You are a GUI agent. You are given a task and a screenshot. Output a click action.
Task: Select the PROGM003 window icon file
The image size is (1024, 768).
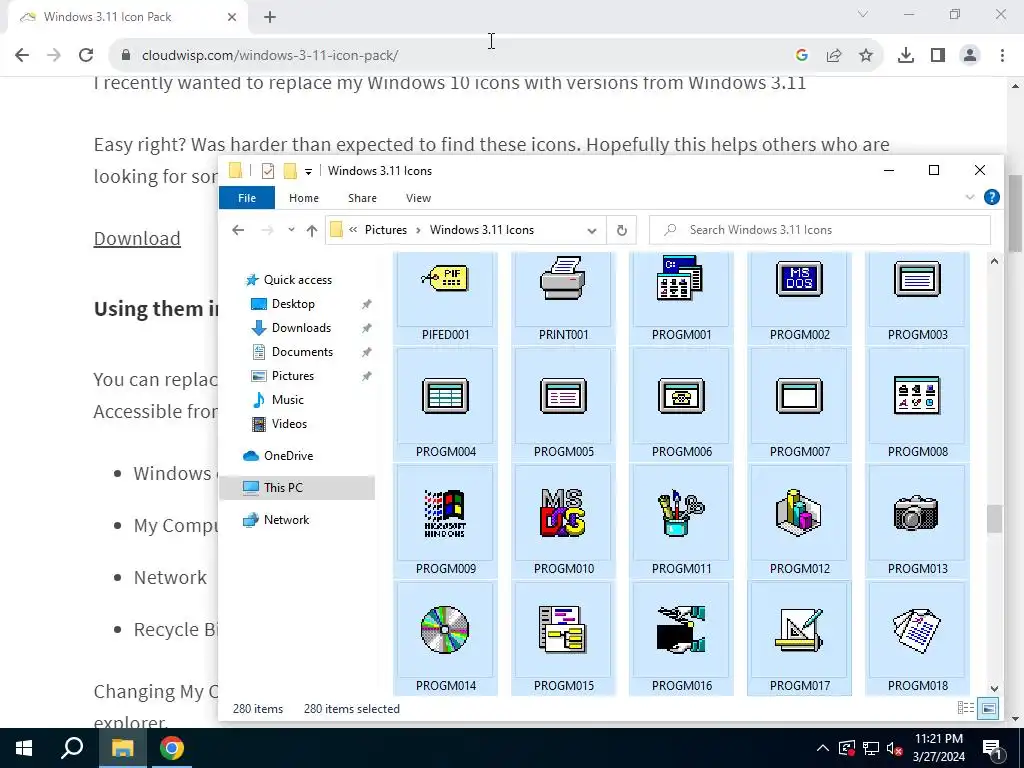918,297
